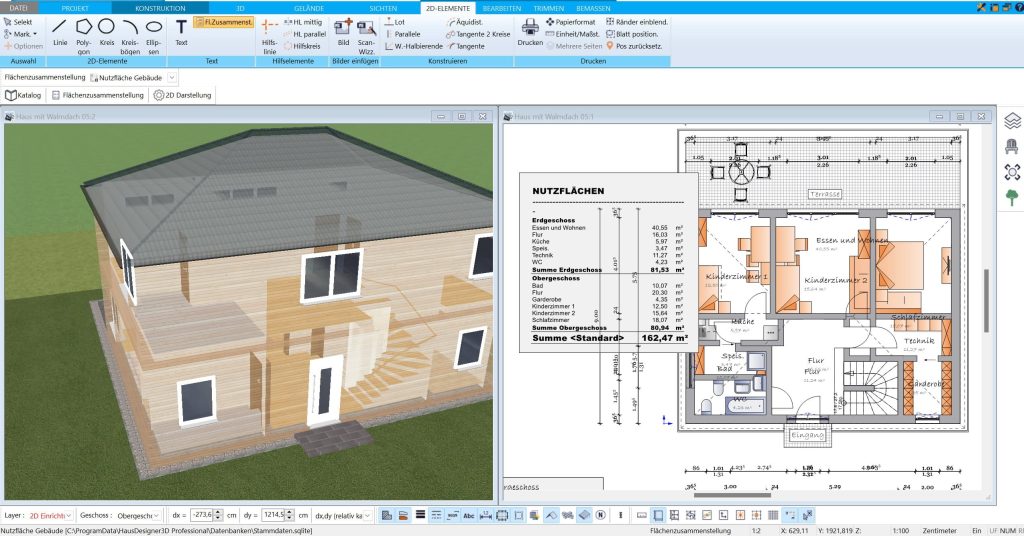
Task: Select the Linie drawing tool
Action: point(60,34)
